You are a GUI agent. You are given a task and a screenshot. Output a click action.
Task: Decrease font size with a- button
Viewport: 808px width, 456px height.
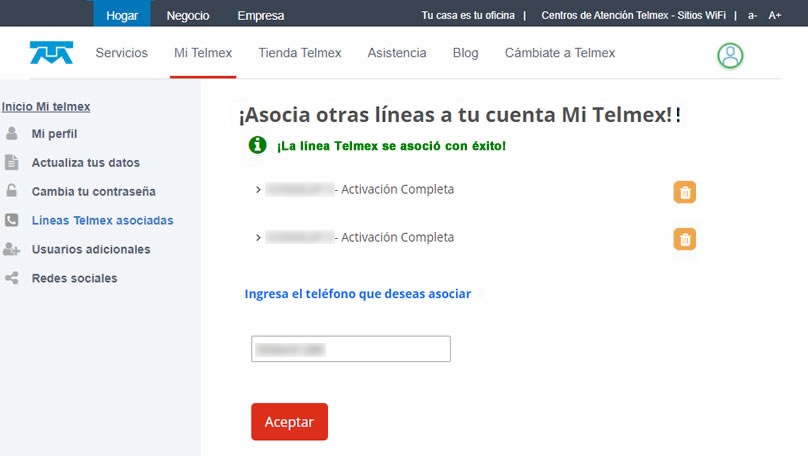pos(752,15)
